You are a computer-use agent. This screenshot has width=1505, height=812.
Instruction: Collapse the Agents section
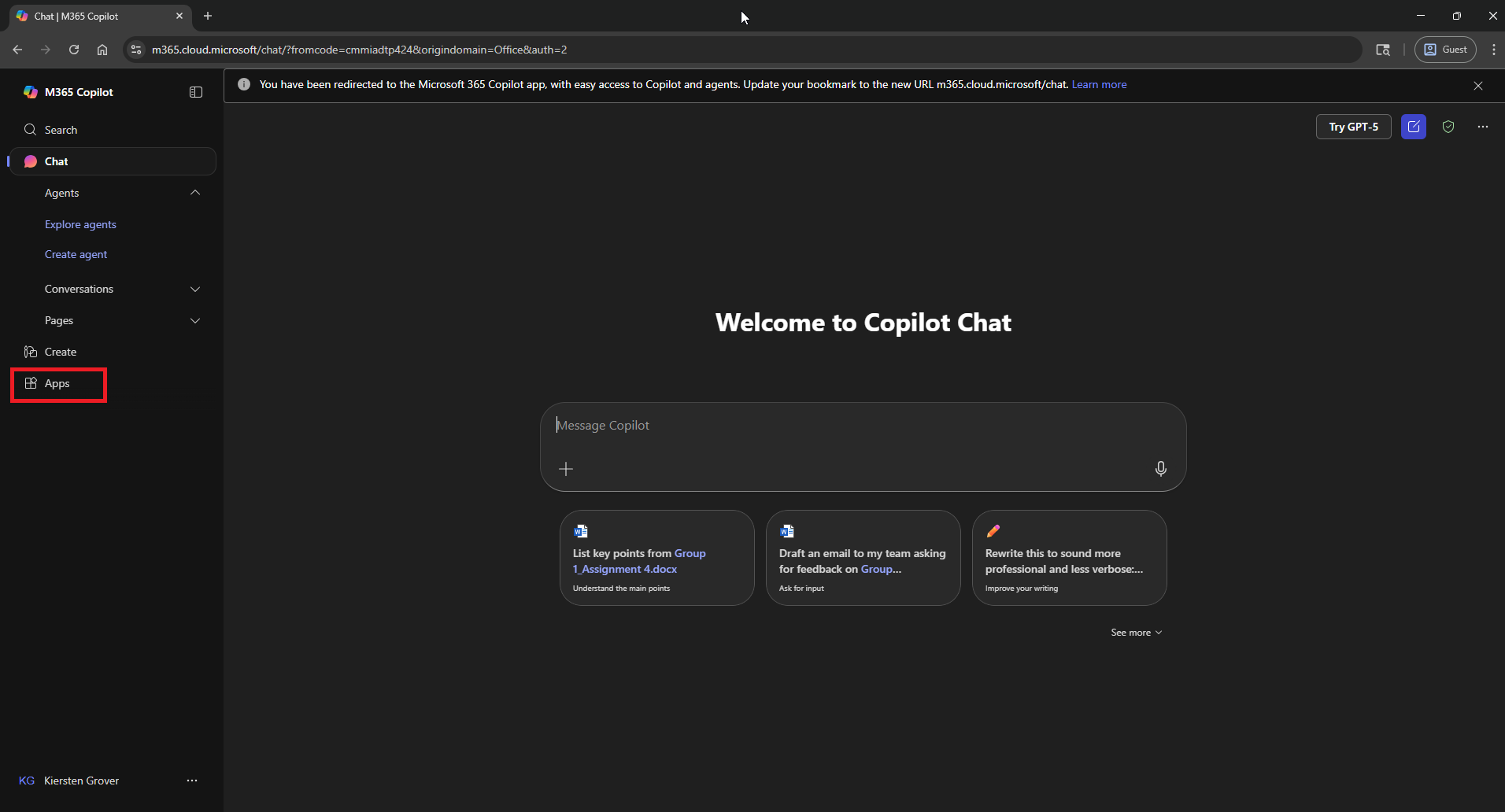point(195,193)
